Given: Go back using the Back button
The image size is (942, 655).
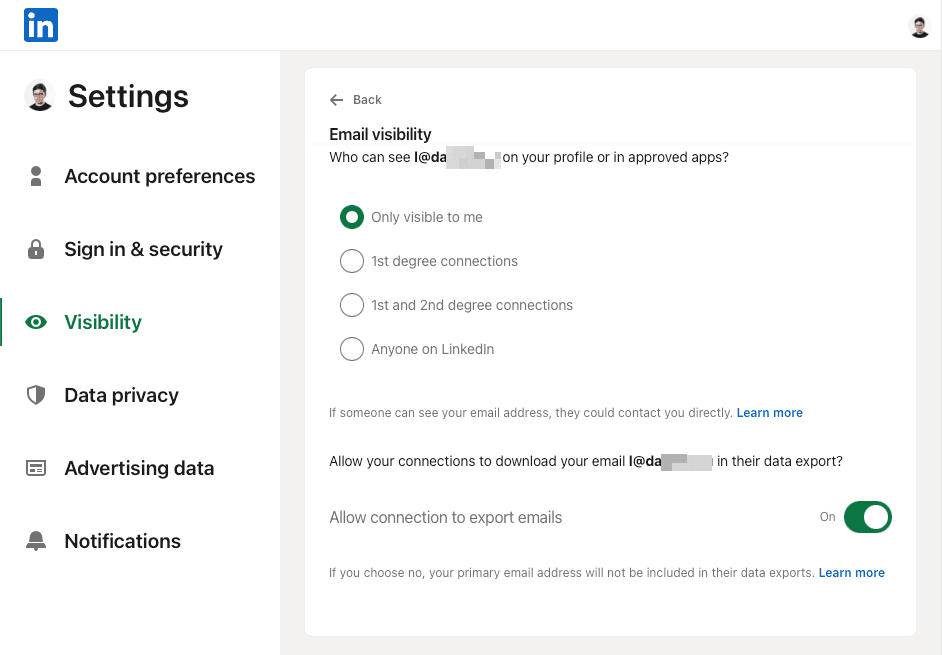Looking at the screenshot, I should (356, 100).
